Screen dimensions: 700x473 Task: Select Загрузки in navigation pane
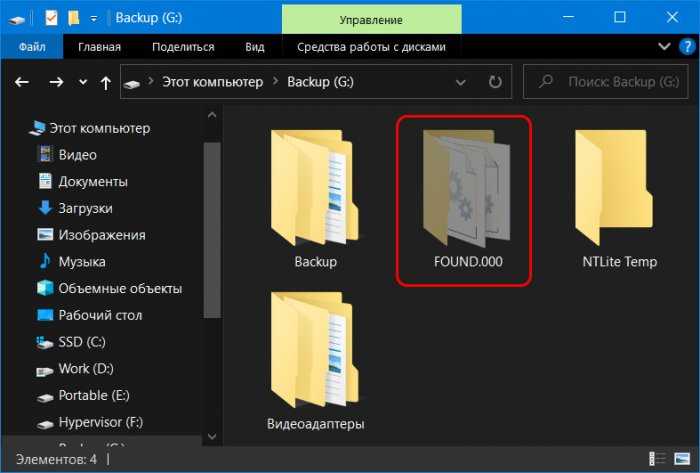pyautogui.click(x=75, y=208)
